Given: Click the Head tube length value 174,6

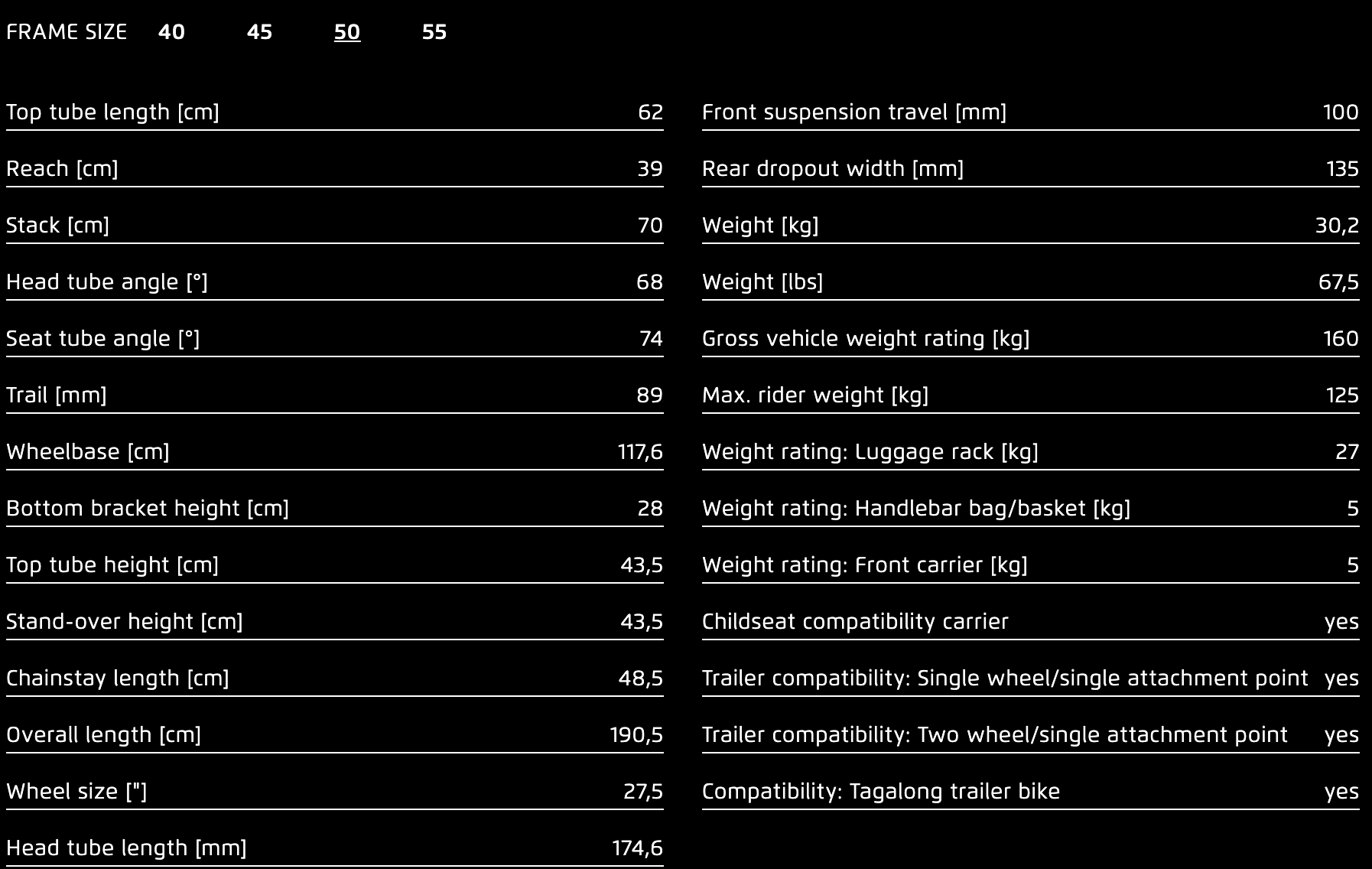Looking at the screenshot, I should (637, 848).
